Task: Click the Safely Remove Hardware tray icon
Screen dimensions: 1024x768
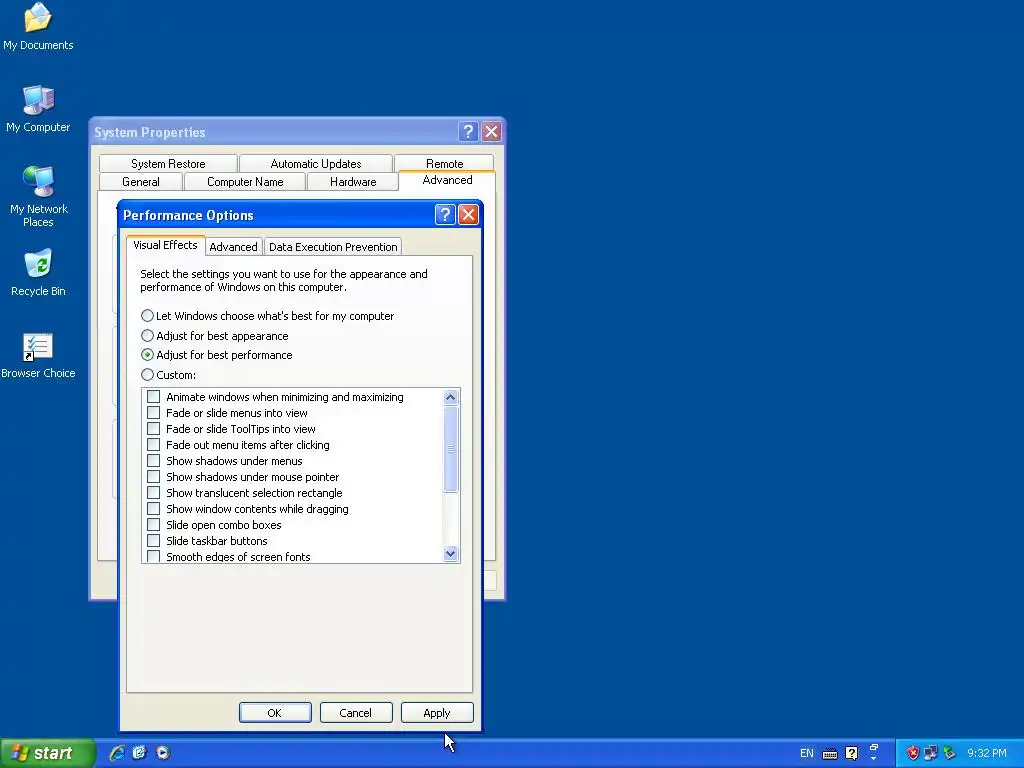Action: click(x=949, y=753)
